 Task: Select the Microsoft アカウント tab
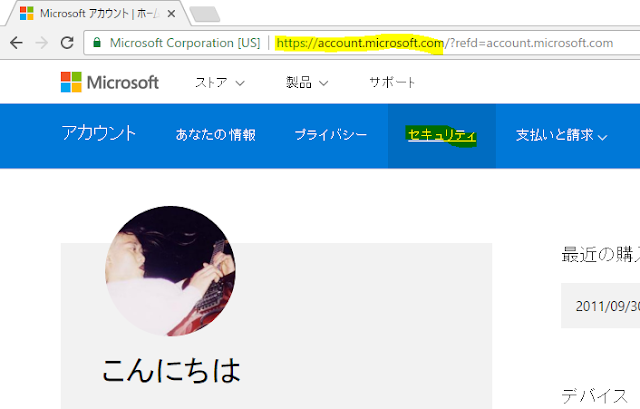click(x=98, y=14)
